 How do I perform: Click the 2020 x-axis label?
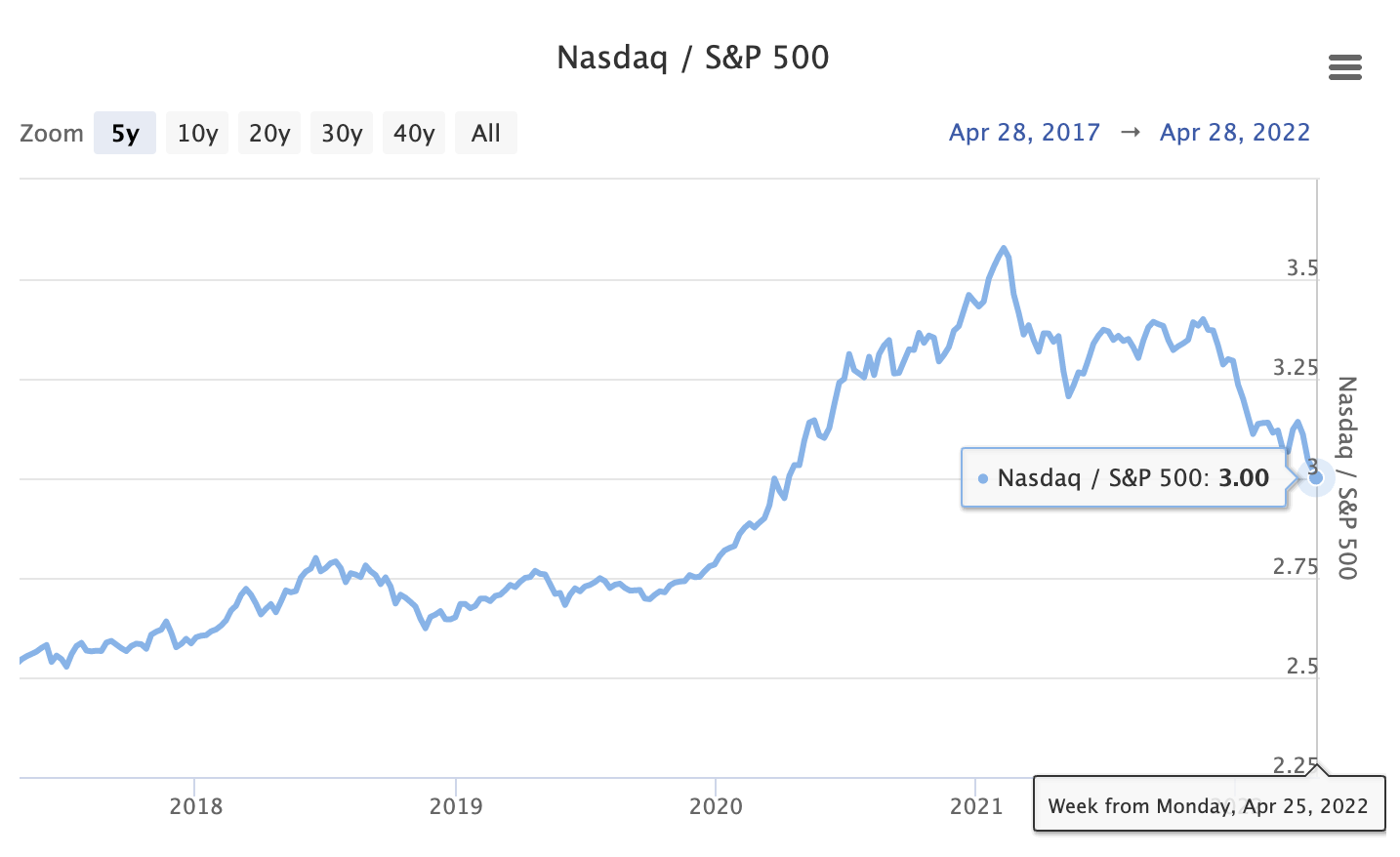[x=716, y=806]
